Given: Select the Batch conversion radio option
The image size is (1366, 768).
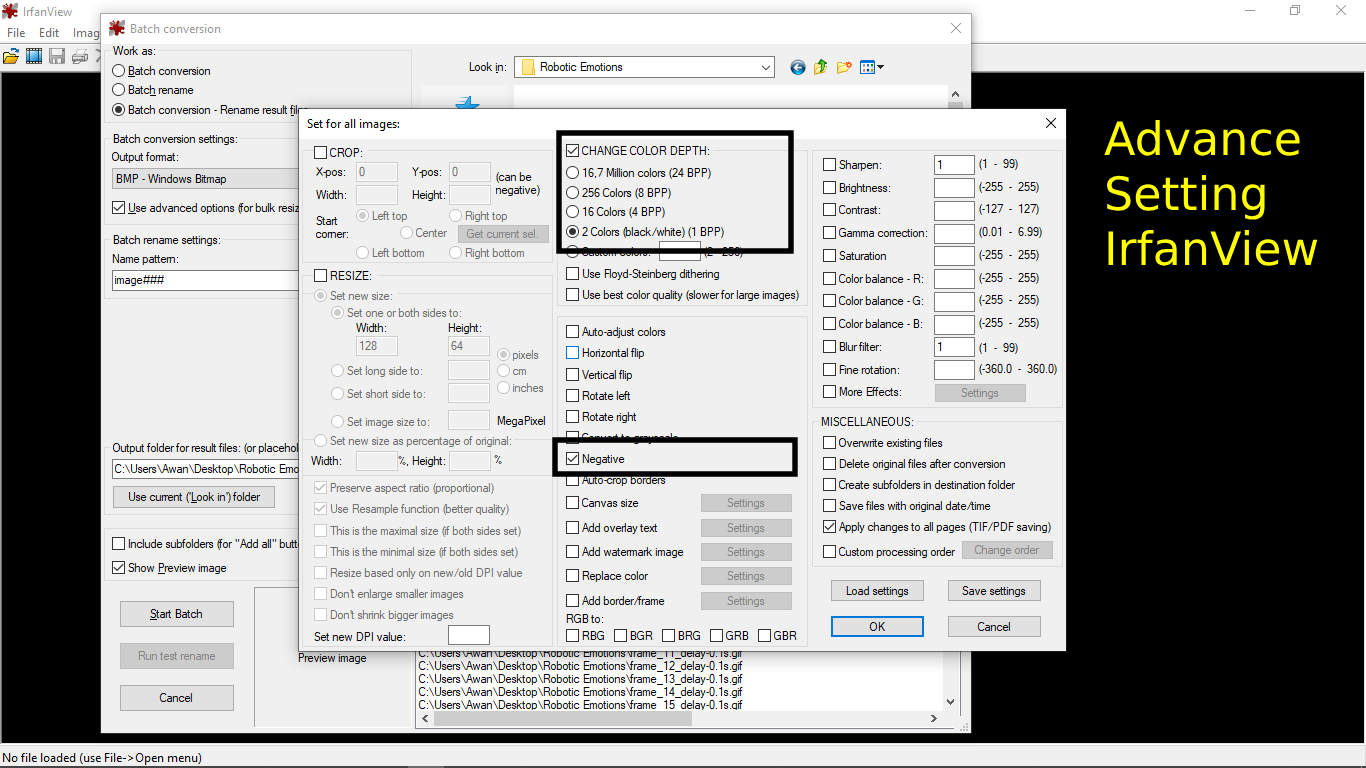Looking at the screenshot, I should point(119,71).
